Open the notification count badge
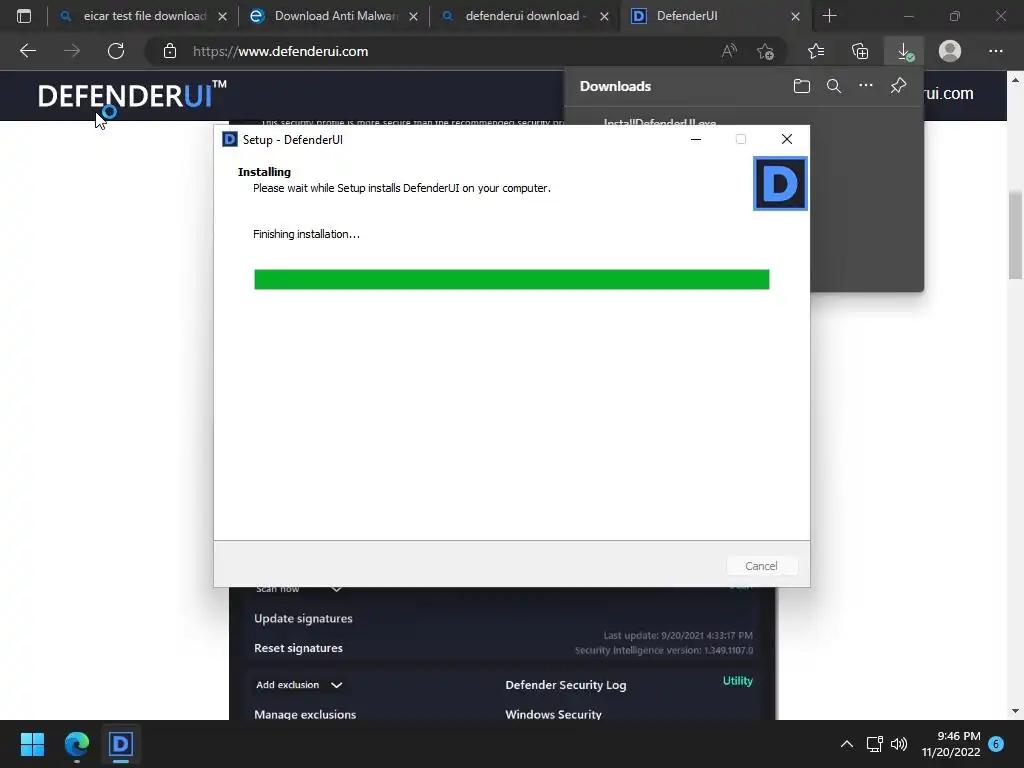 996,744
